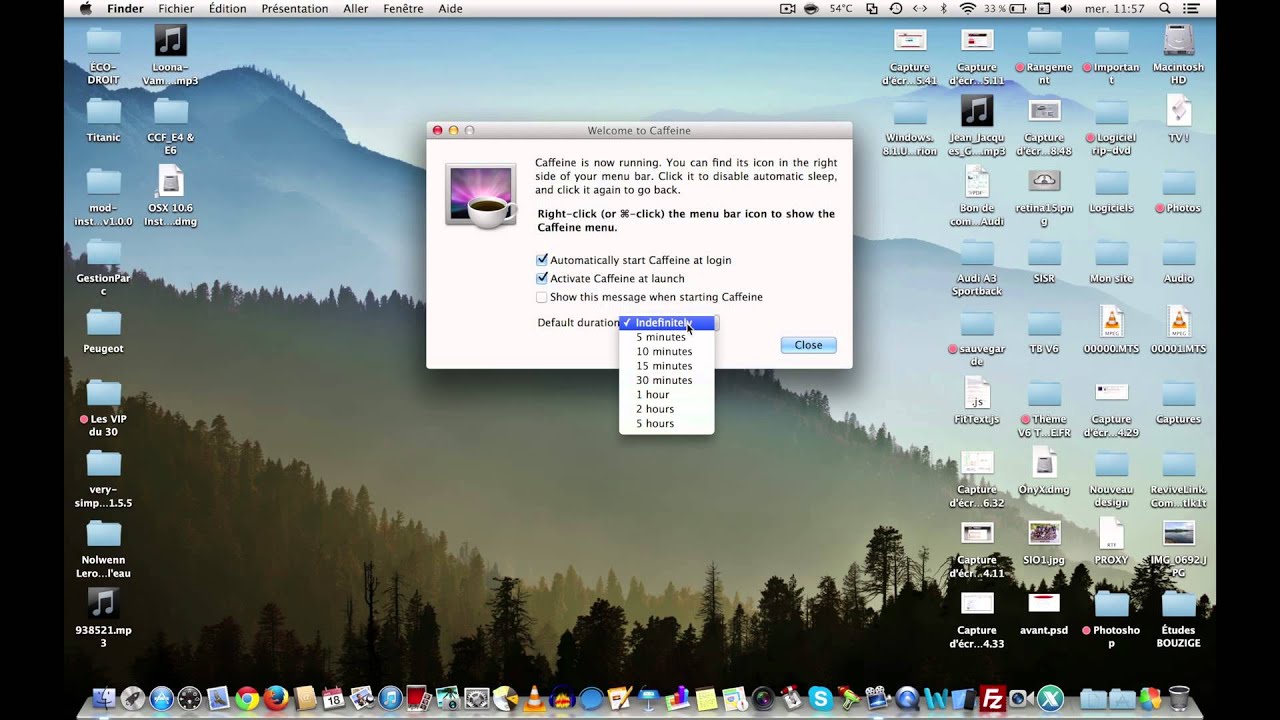The width and height of the screenshot is (1280, 720).
Task: Open Time Machine menu bar icon
Action: [896, 8]
